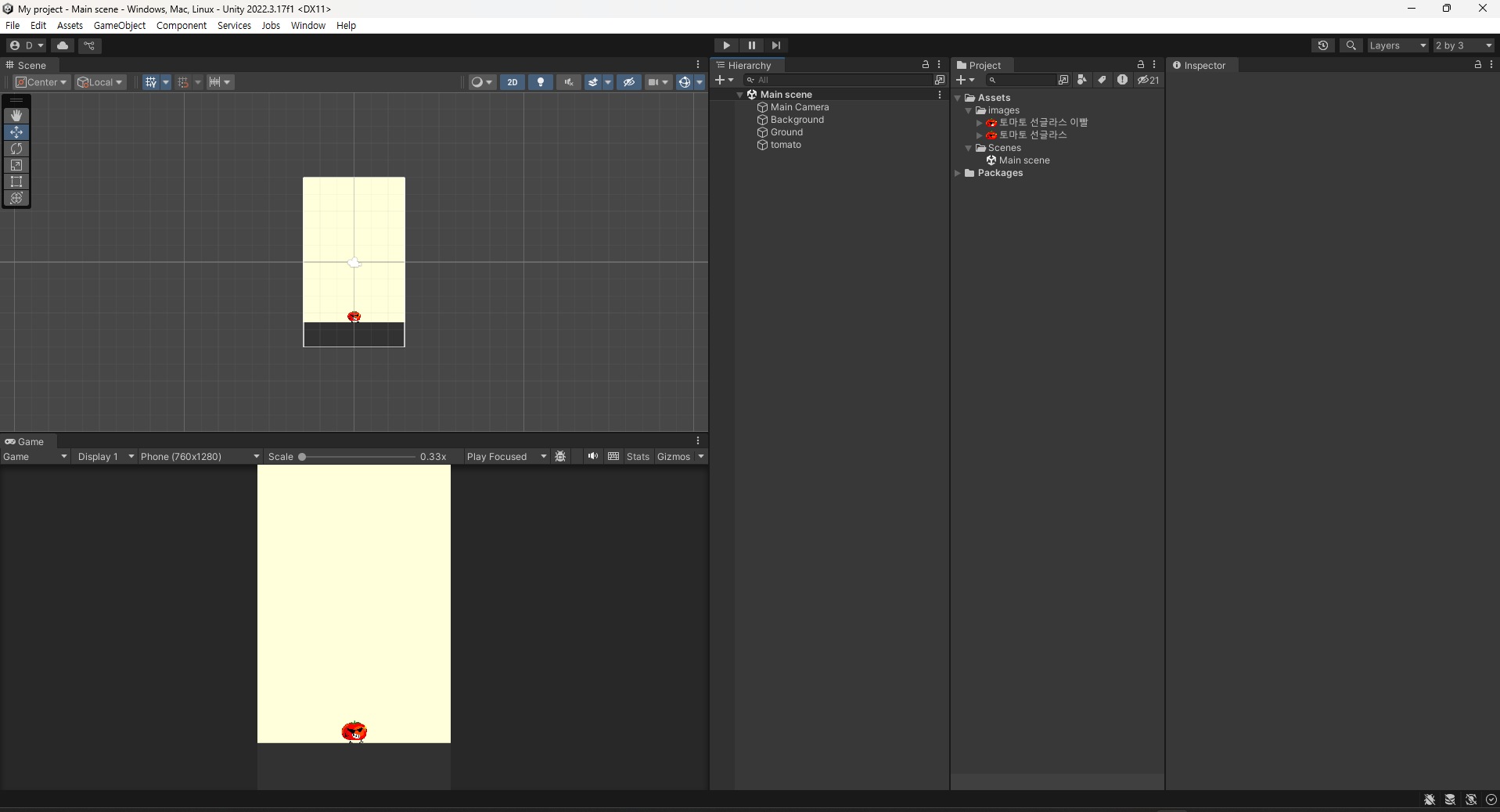Screen dimensions: 1500x812
Task: Toggle Scene lighting
Action: pos(541,82)
